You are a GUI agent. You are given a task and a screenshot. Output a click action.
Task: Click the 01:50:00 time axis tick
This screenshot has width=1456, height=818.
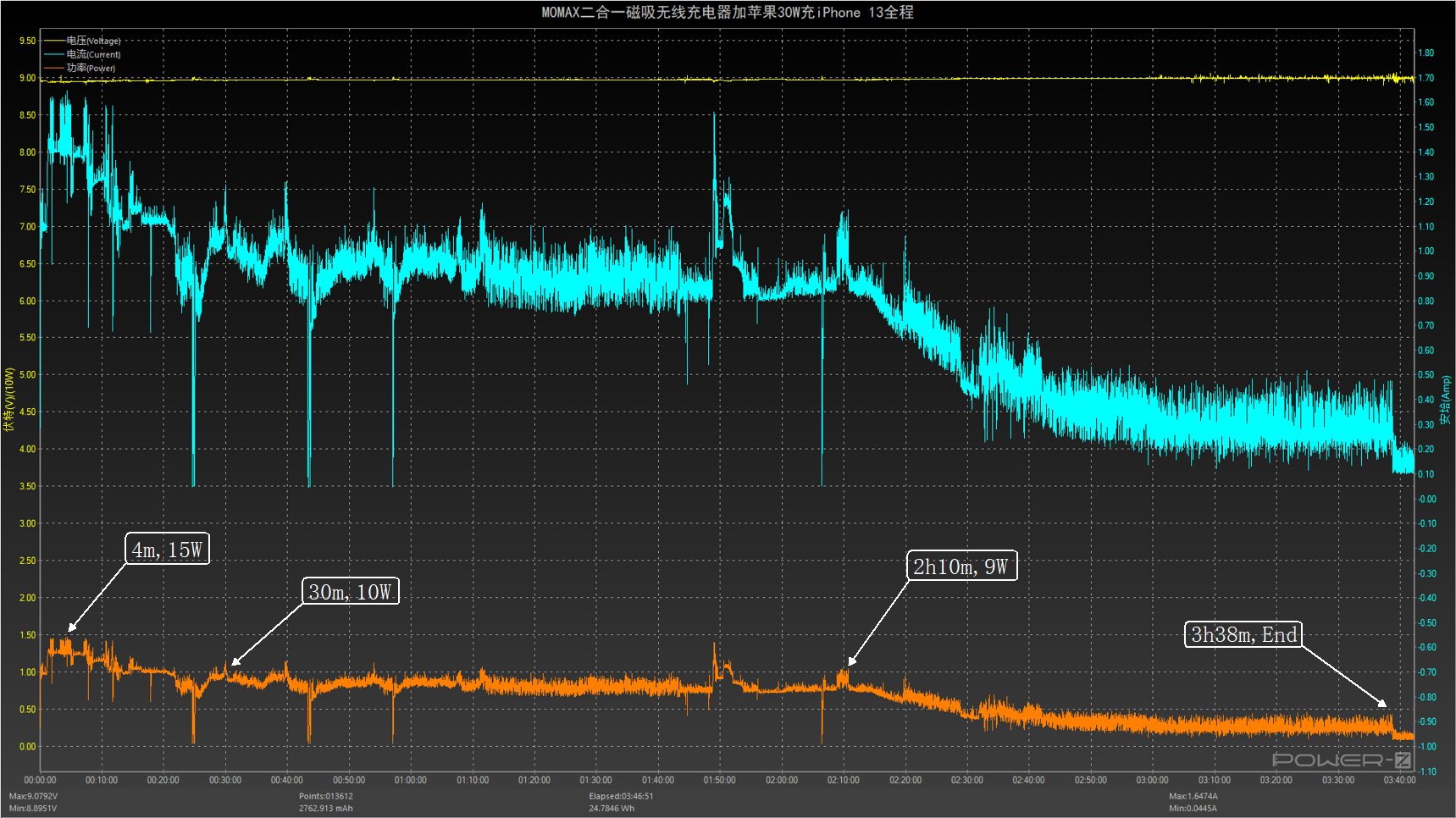[720, 780]
